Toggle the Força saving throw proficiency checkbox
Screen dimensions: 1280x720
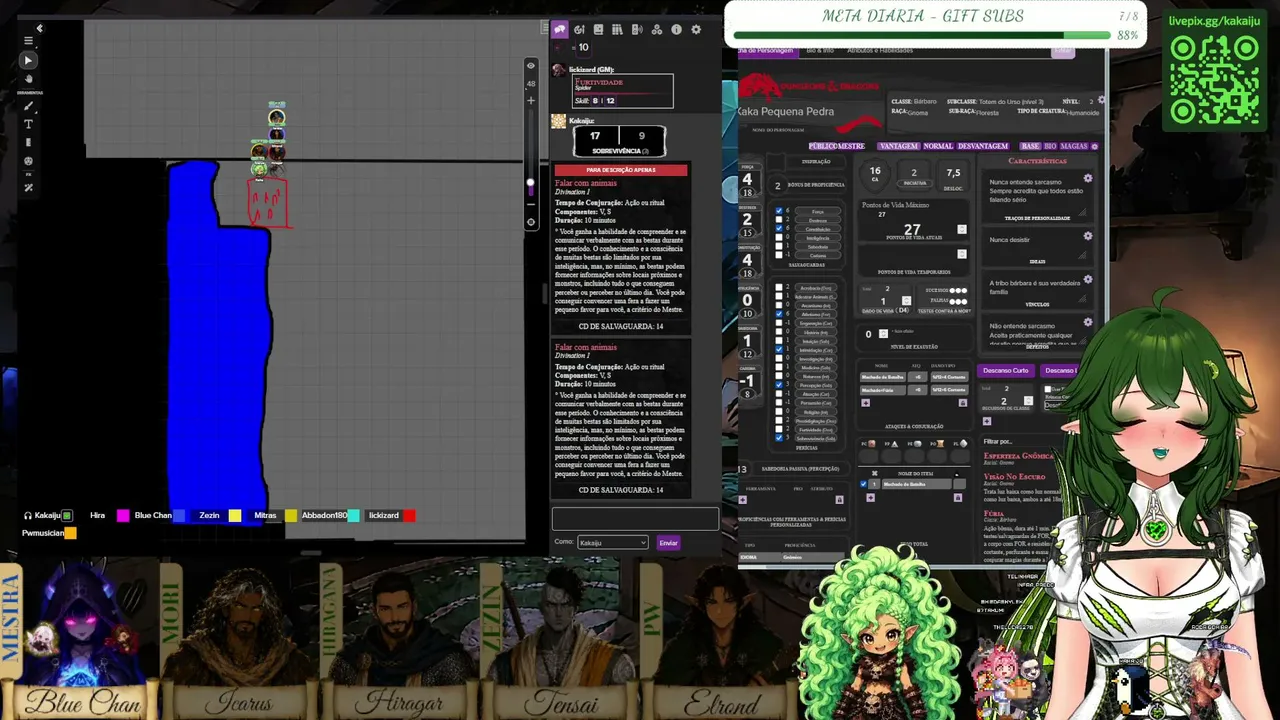coord(780,211)
